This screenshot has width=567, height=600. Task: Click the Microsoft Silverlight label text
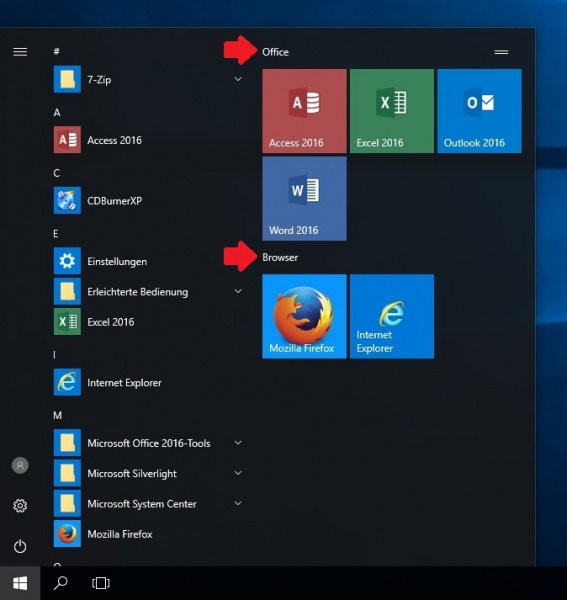coord(132,474)
